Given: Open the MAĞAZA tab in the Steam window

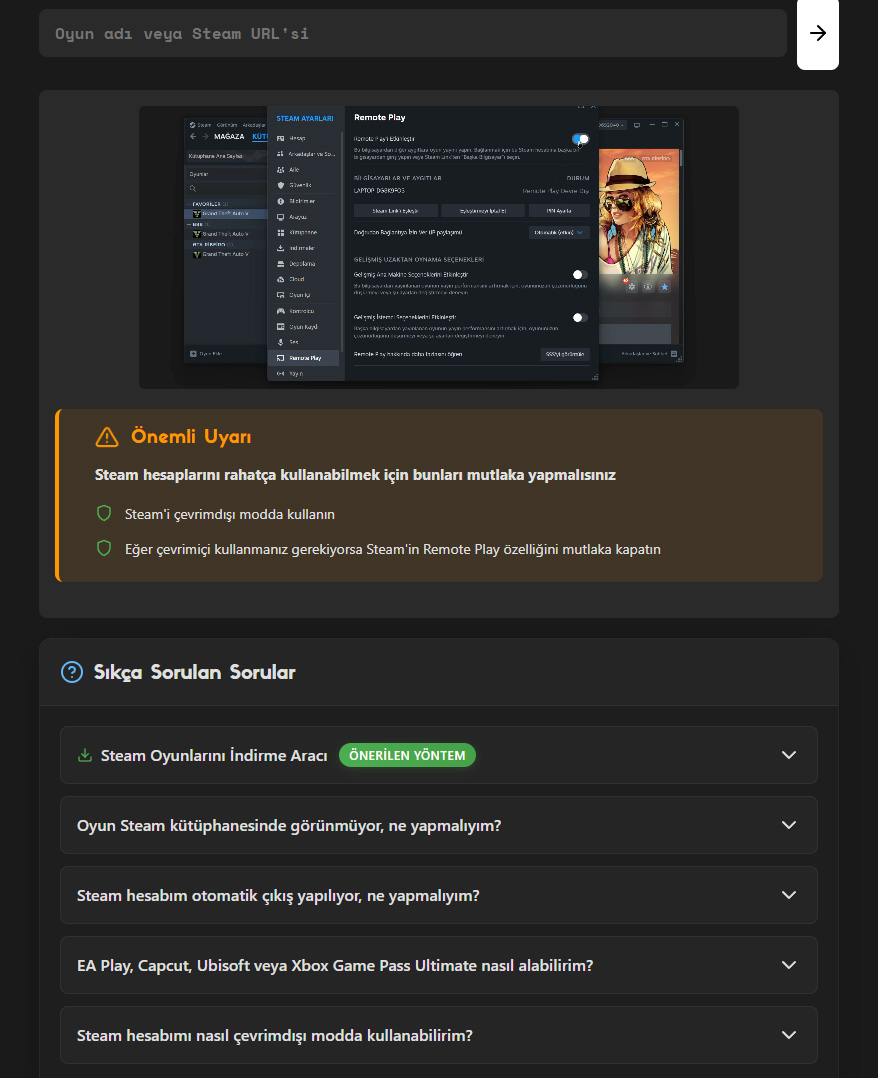Looking at the screenshot, I should click(x=229, y=136).
